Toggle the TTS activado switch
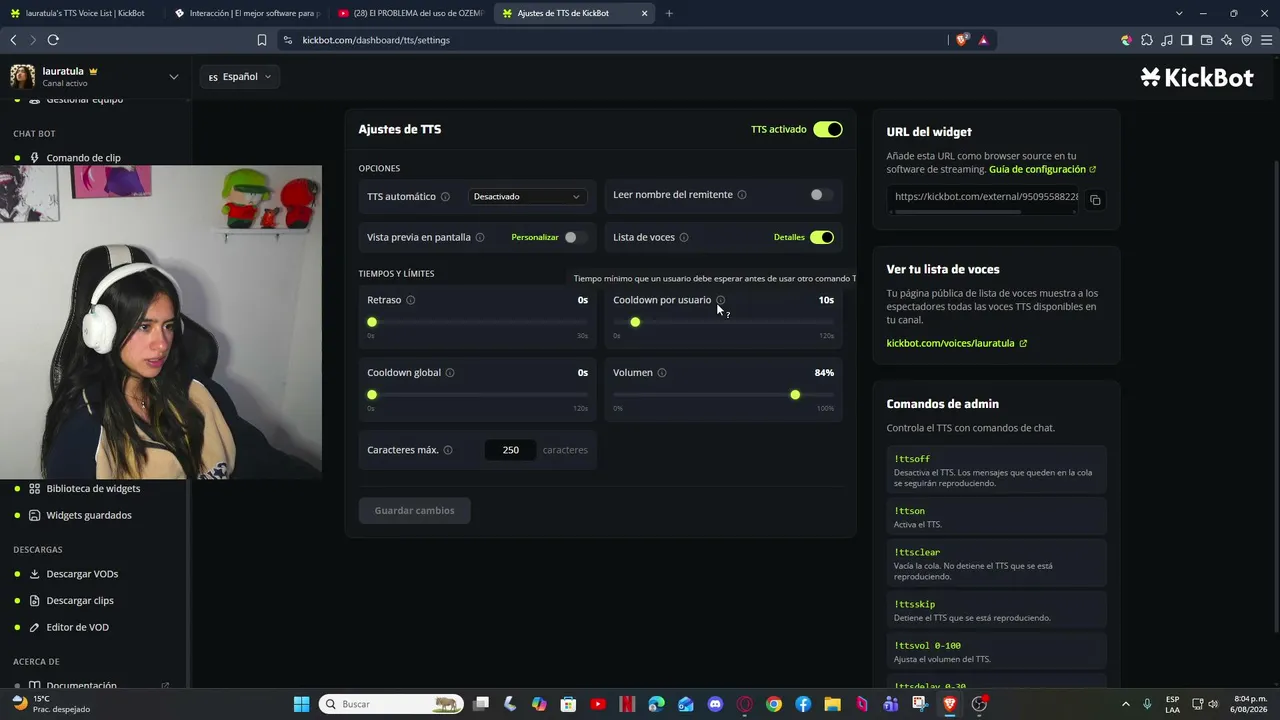Image resolution: width=1280 pixels, height=720 pixels. click(x=828, y=129)
